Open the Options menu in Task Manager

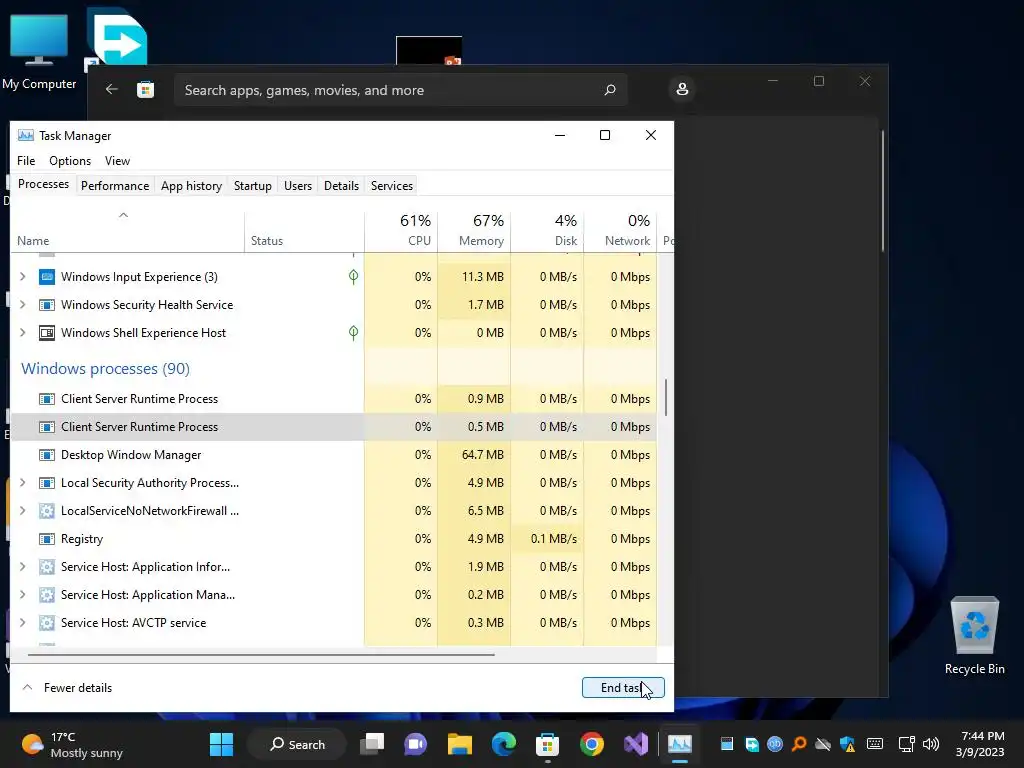[70, 161]
